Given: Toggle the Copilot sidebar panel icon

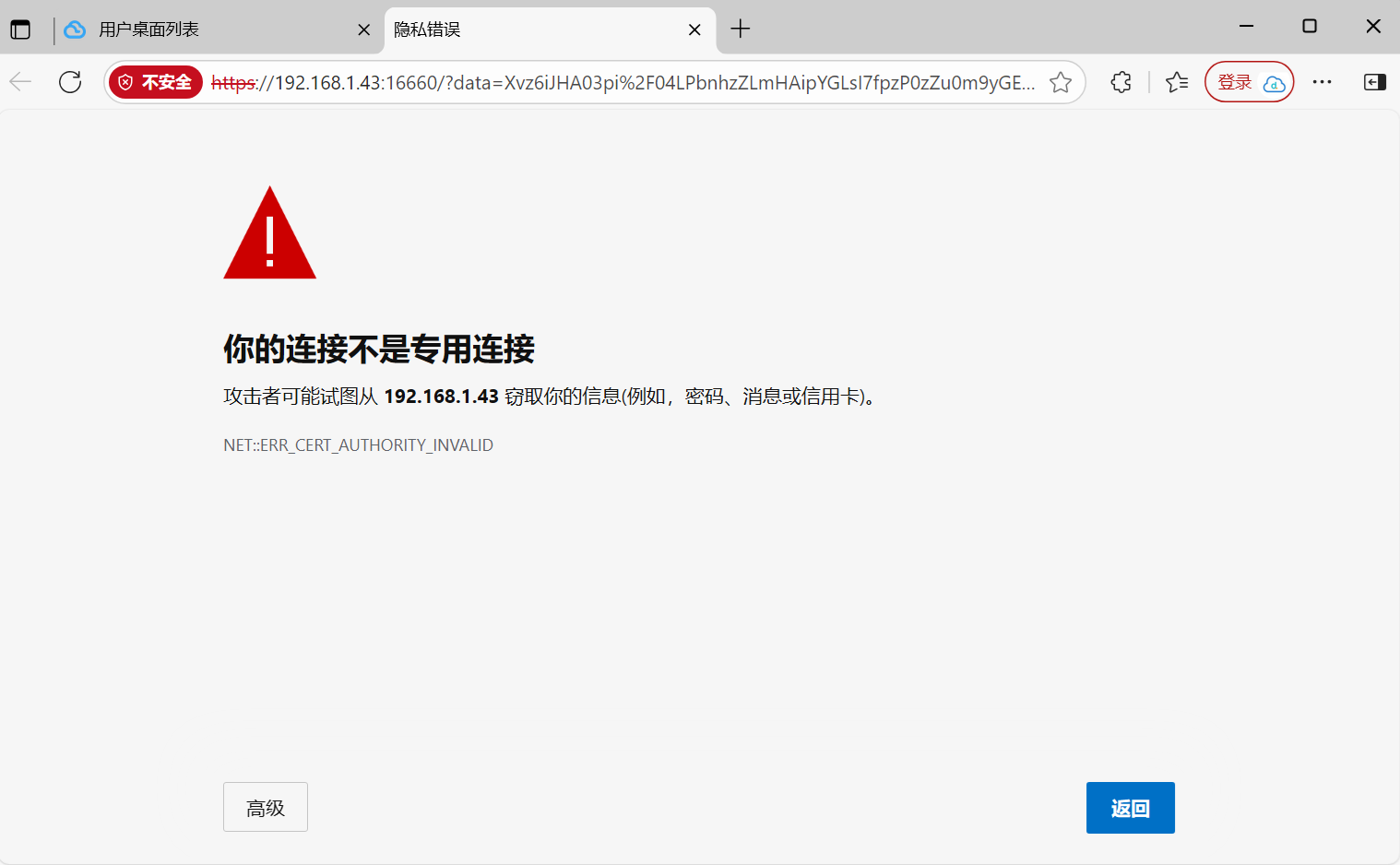Looking at the screenshot, I should tap(1373, 81).
